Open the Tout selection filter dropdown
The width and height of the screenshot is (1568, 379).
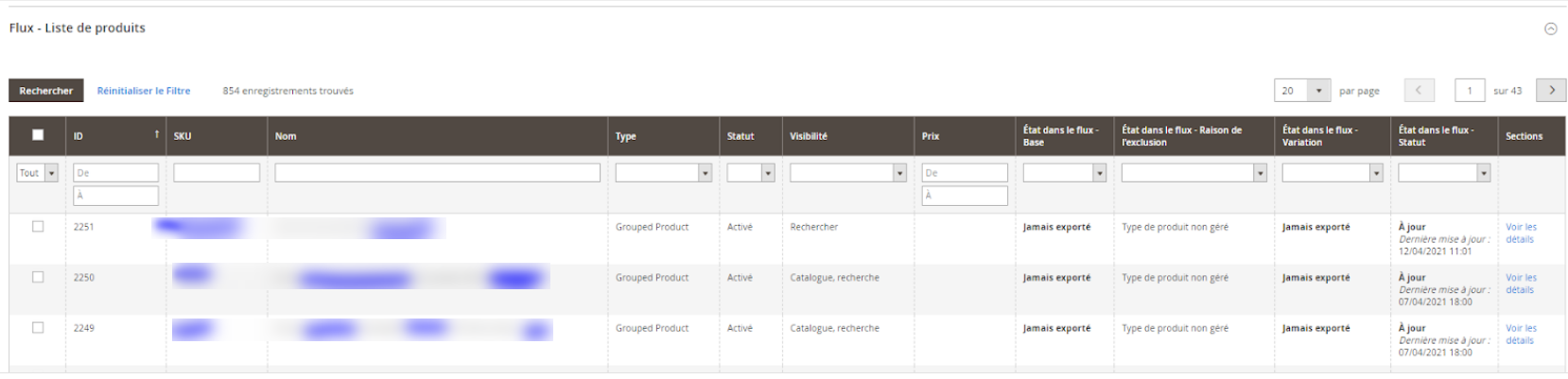click(38, 173)
